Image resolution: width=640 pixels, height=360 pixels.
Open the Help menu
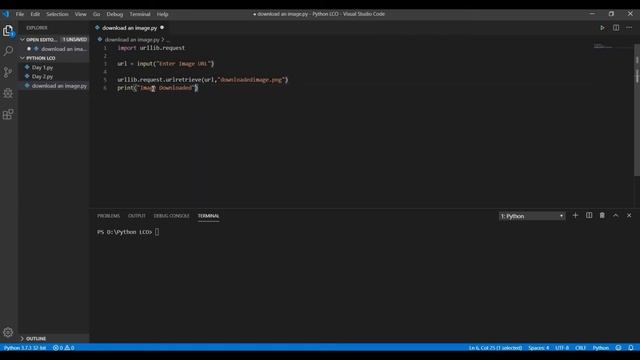[162, 14]
